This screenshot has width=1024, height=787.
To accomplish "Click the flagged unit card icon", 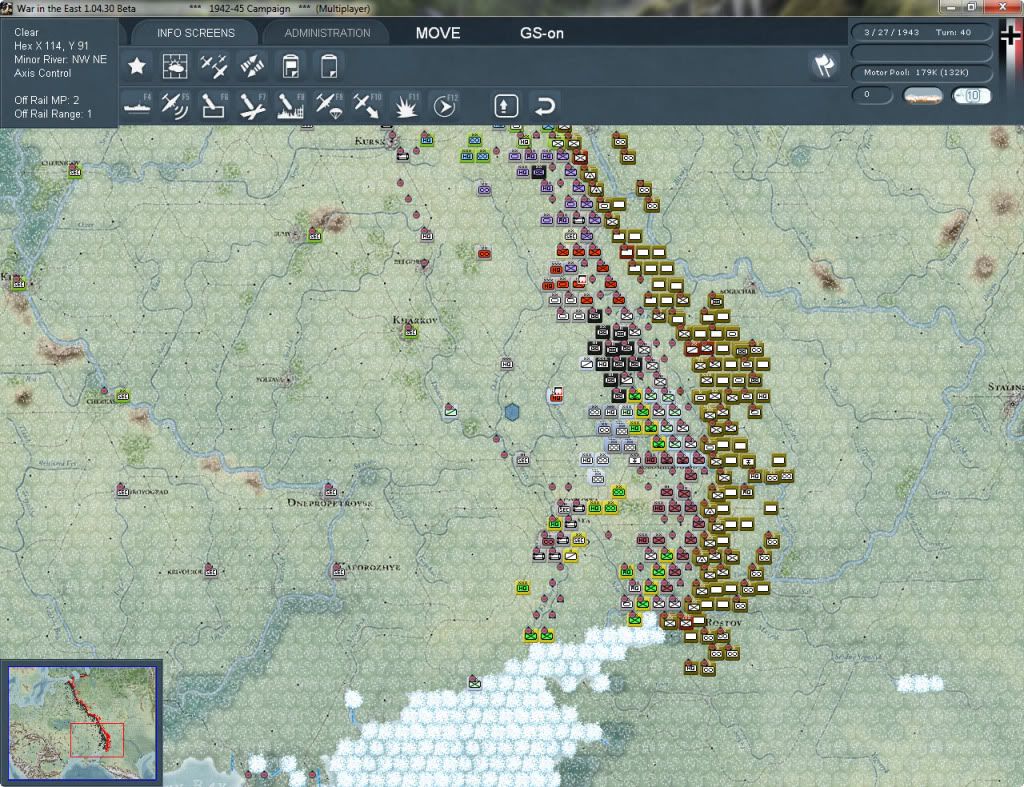I will [x=291, y=66].
